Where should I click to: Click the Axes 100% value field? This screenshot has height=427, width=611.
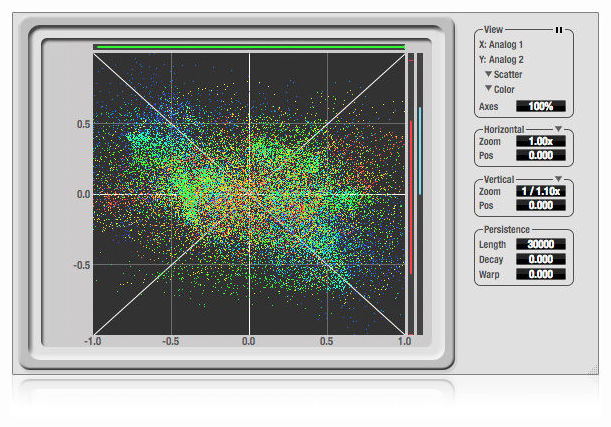click(541, 106)
